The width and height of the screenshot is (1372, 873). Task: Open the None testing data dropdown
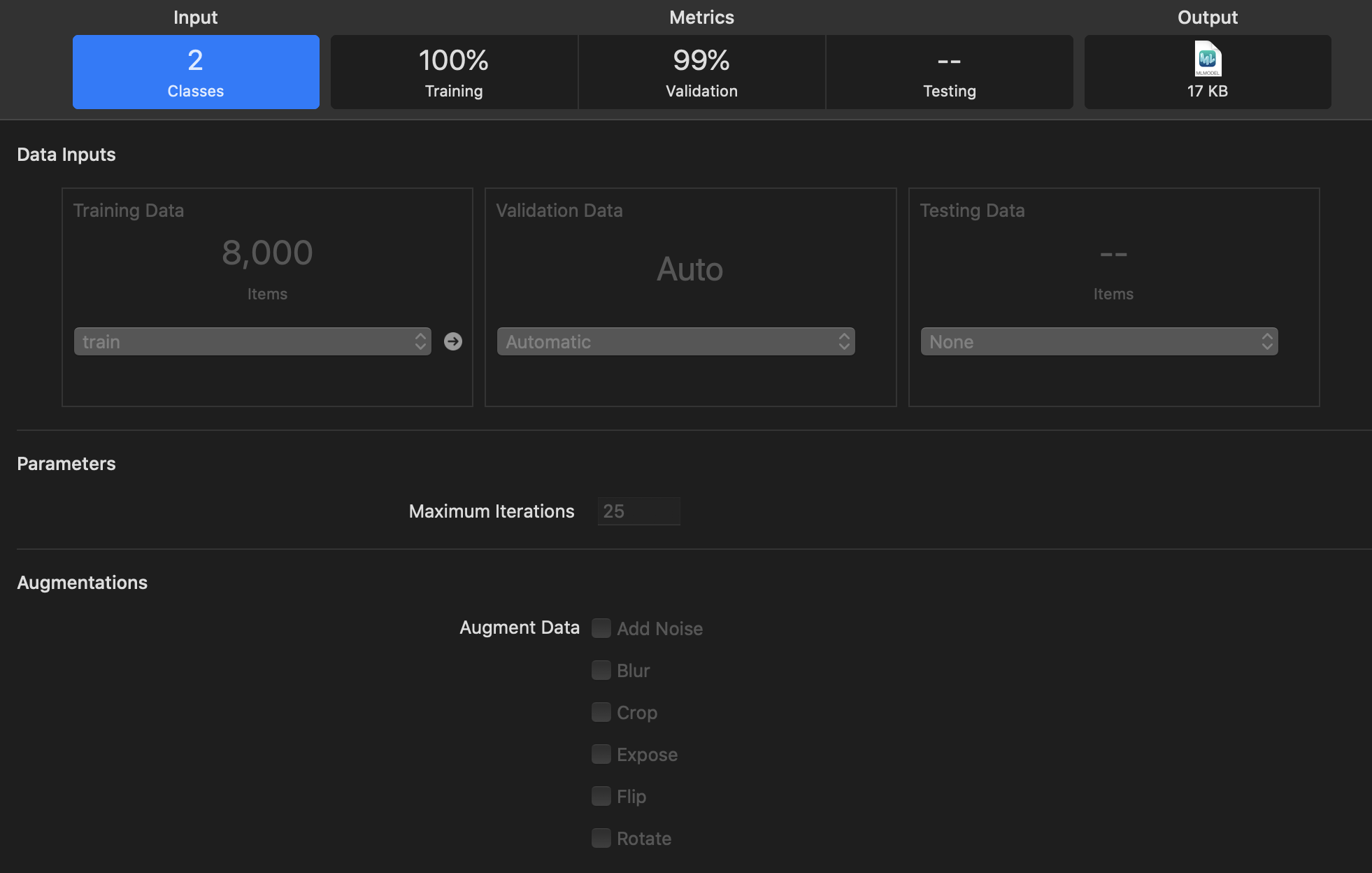(x=1099, y=341)
